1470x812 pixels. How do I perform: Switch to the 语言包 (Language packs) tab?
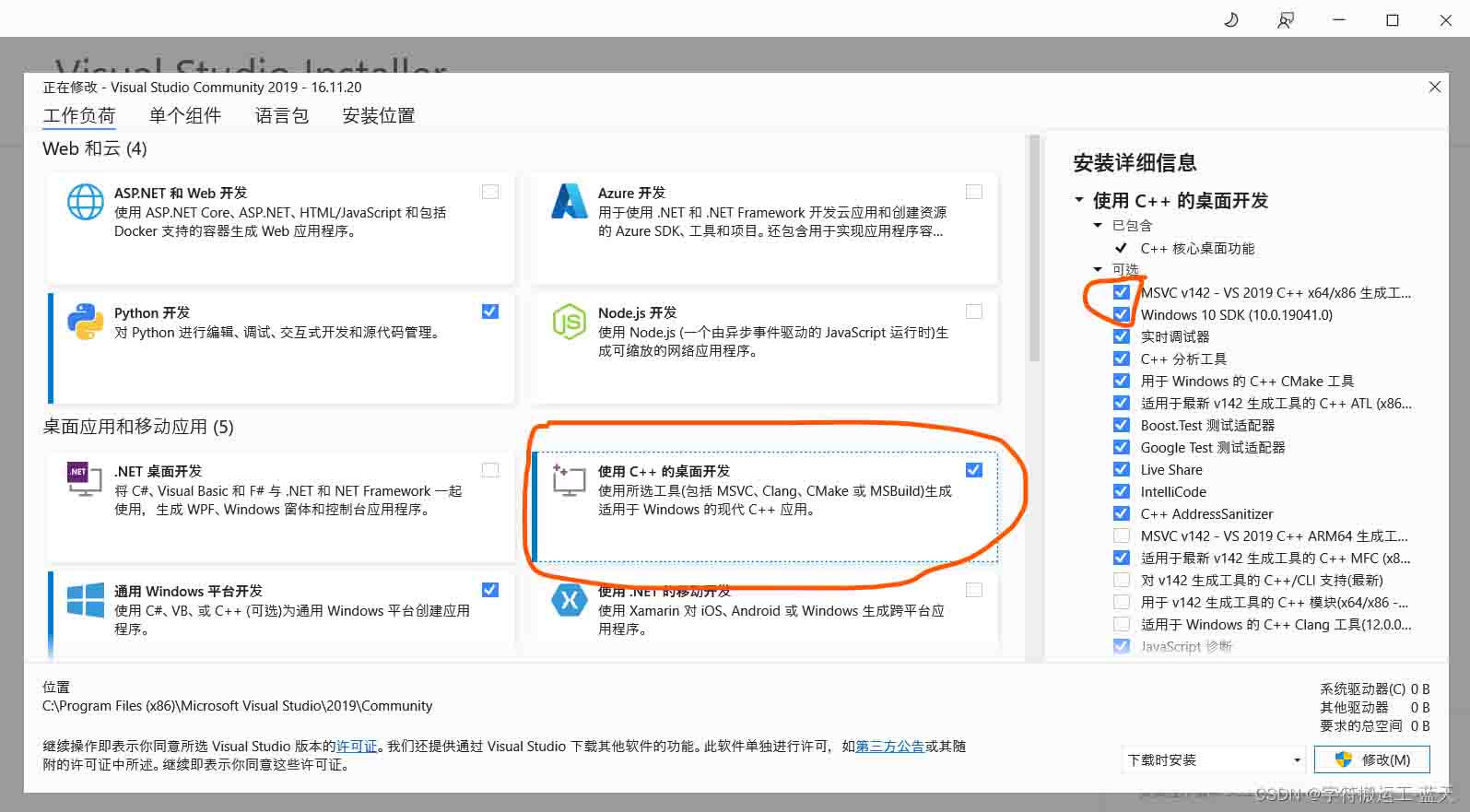[x=282, y=115]
